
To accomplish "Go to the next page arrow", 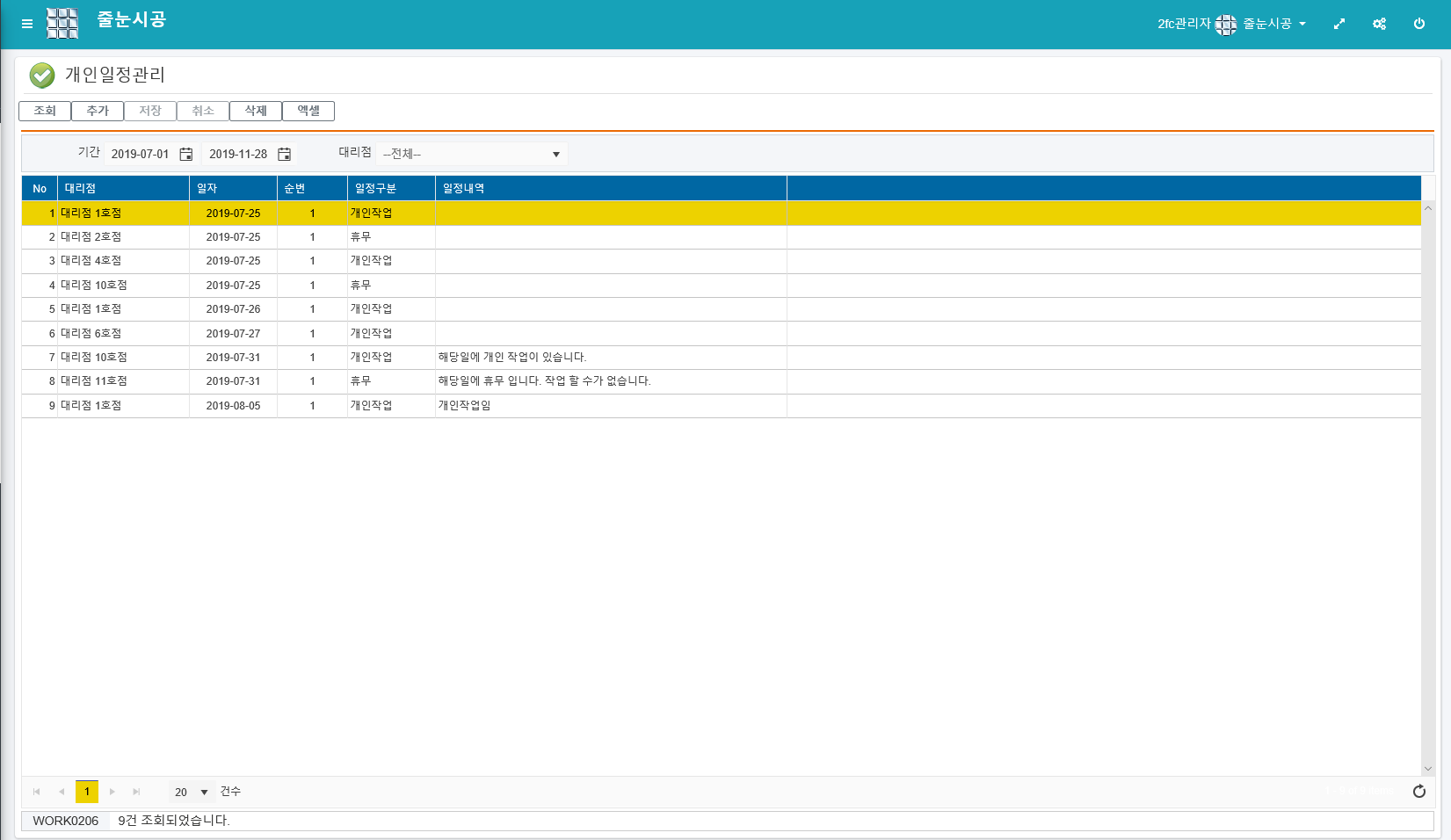I will coord(112,792).
